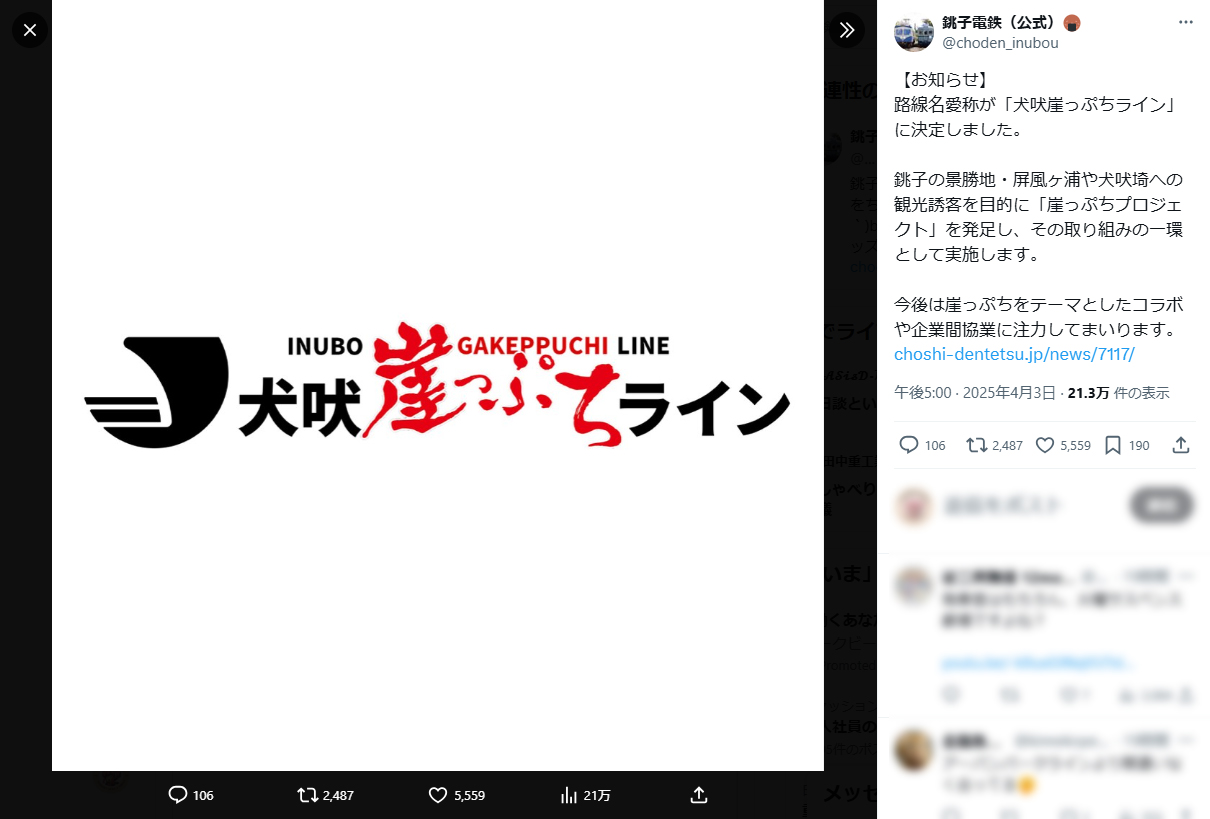
Task: Open the three-dot more menu on the post
Action: (1186, 22)
